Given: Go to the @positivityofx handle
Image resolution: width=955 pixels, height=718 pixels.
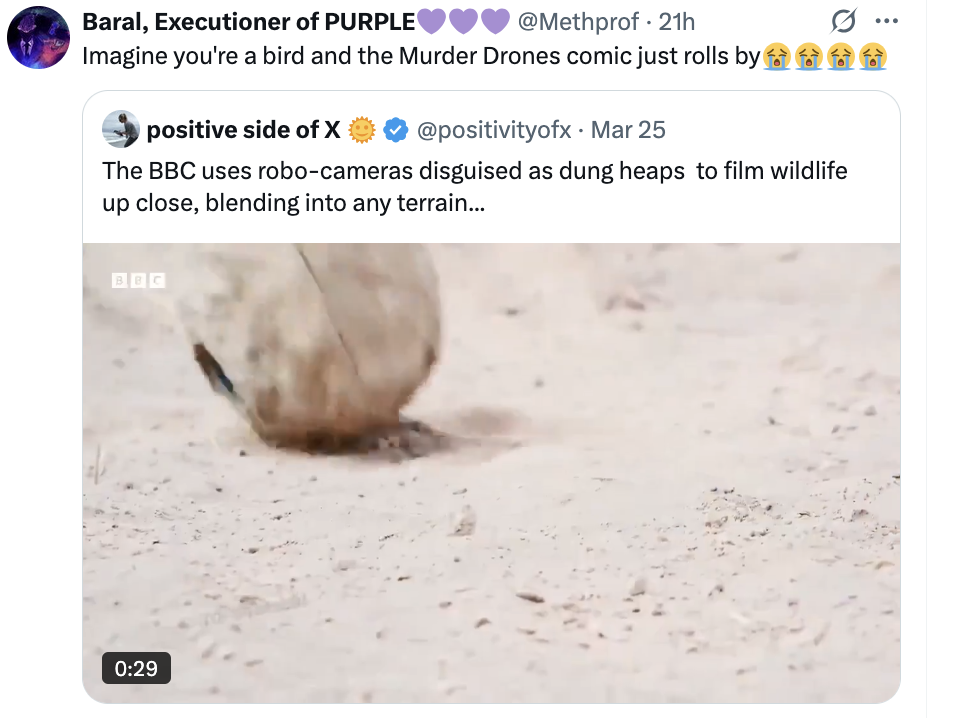Looking at the screenshot, I should click(x=493, y=130).
